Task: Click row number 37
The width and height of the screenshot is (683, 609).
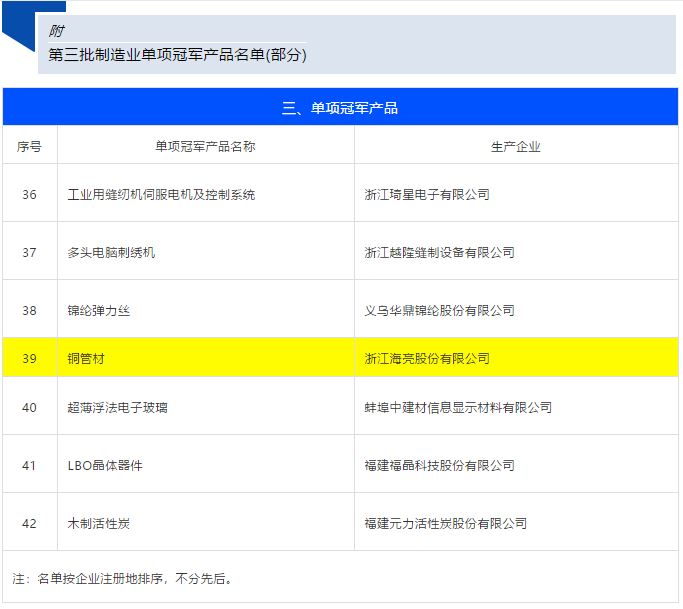Action: click(x=29, y=252)
